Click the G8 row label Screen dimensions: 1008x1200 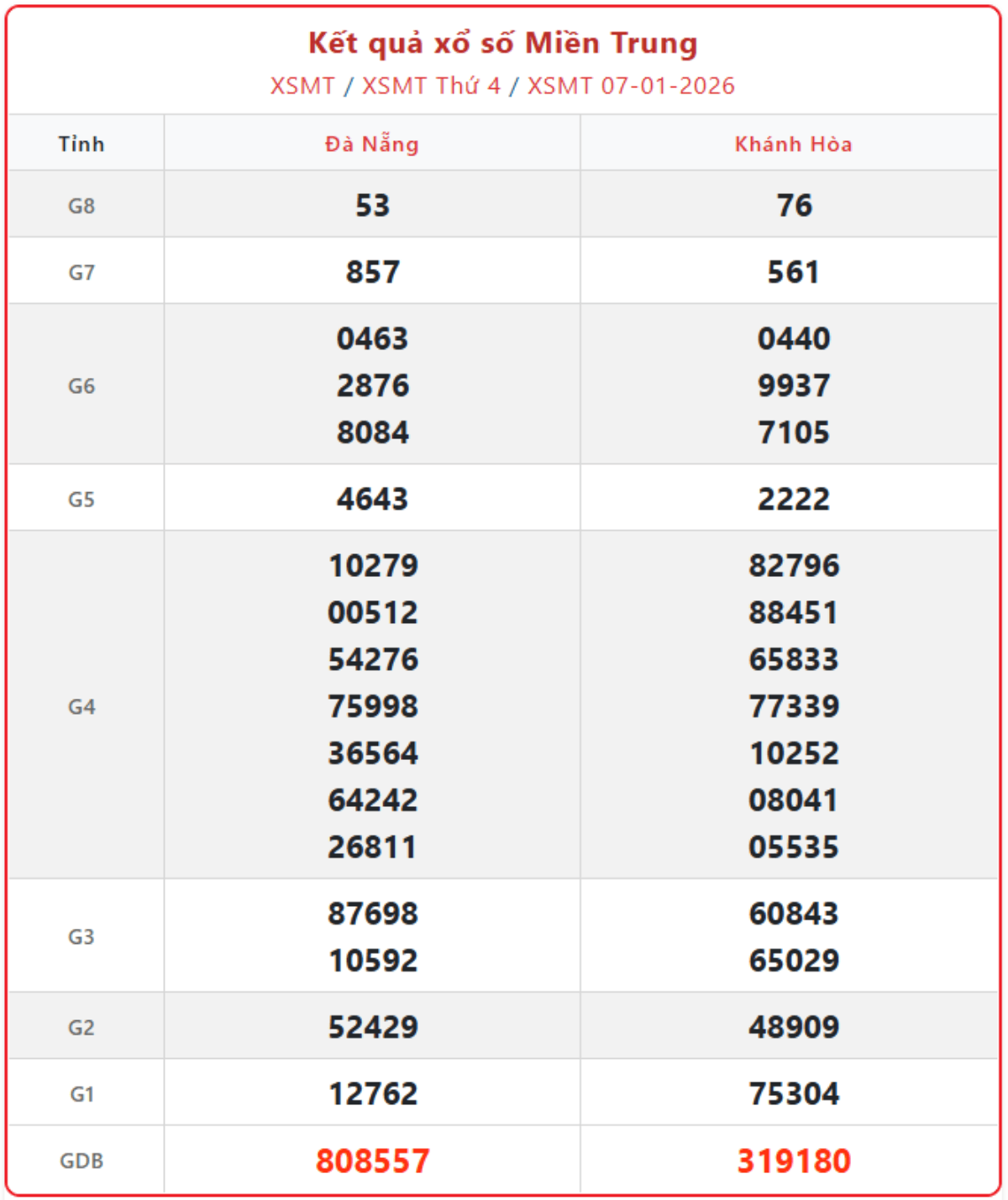tap(81, 206)
